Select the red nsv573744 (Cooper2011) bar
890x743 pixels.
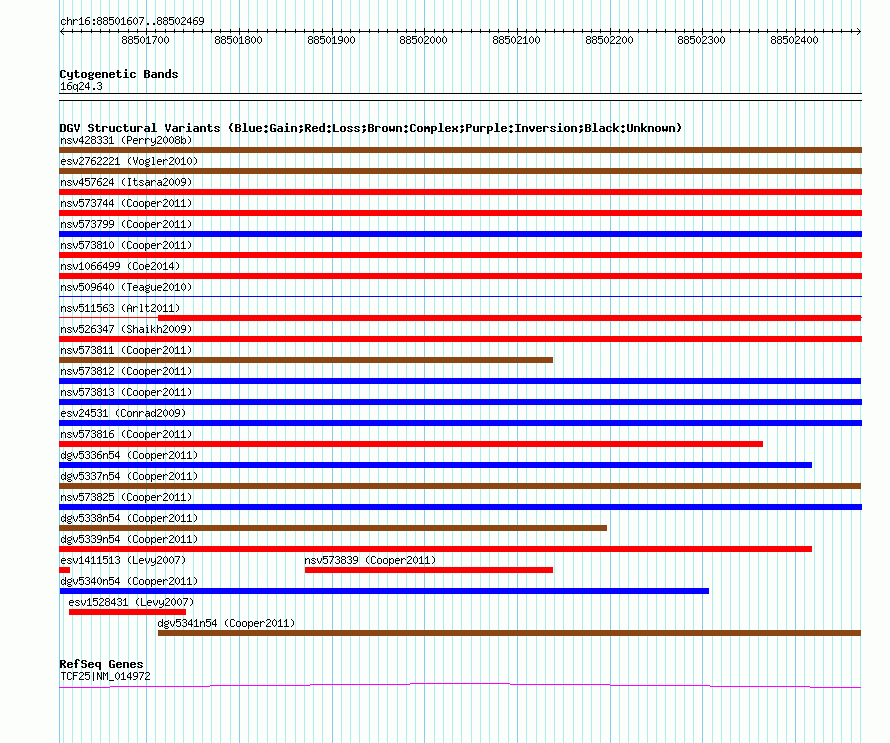[460, 213]
